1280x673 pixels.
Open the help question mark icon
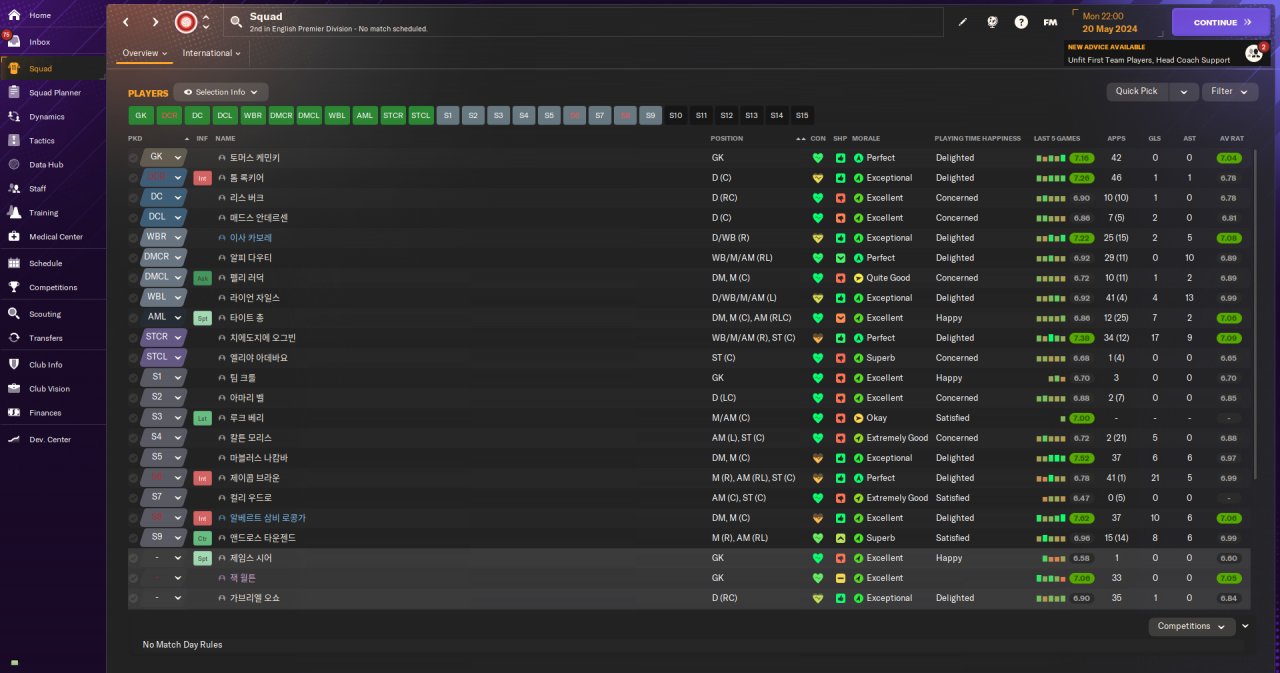tap(1021, 22)
